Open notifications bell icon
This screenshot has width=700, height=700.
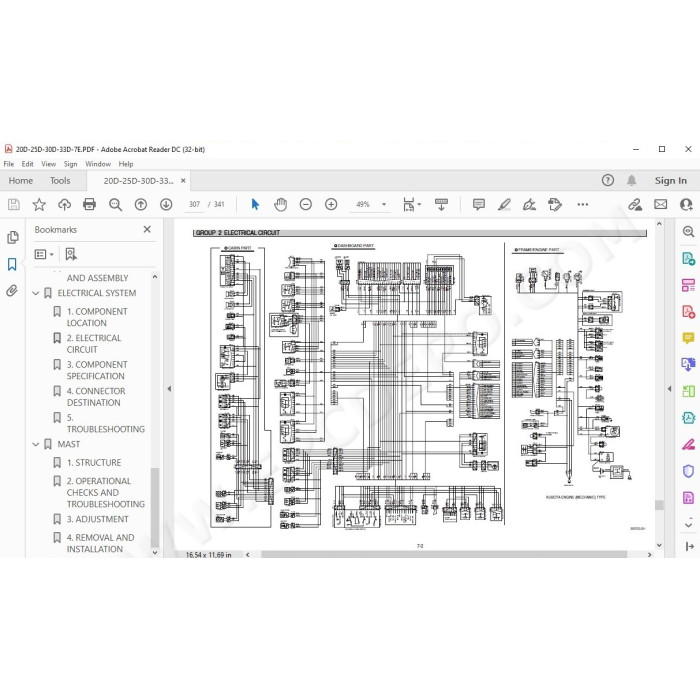631,180
